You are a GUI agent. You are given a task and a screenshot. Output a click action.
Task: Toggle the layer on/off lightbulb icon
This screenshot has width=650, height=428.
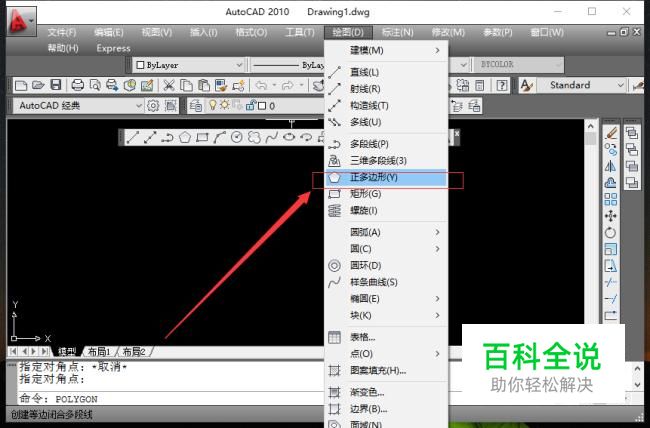click(x=213, y=105)
